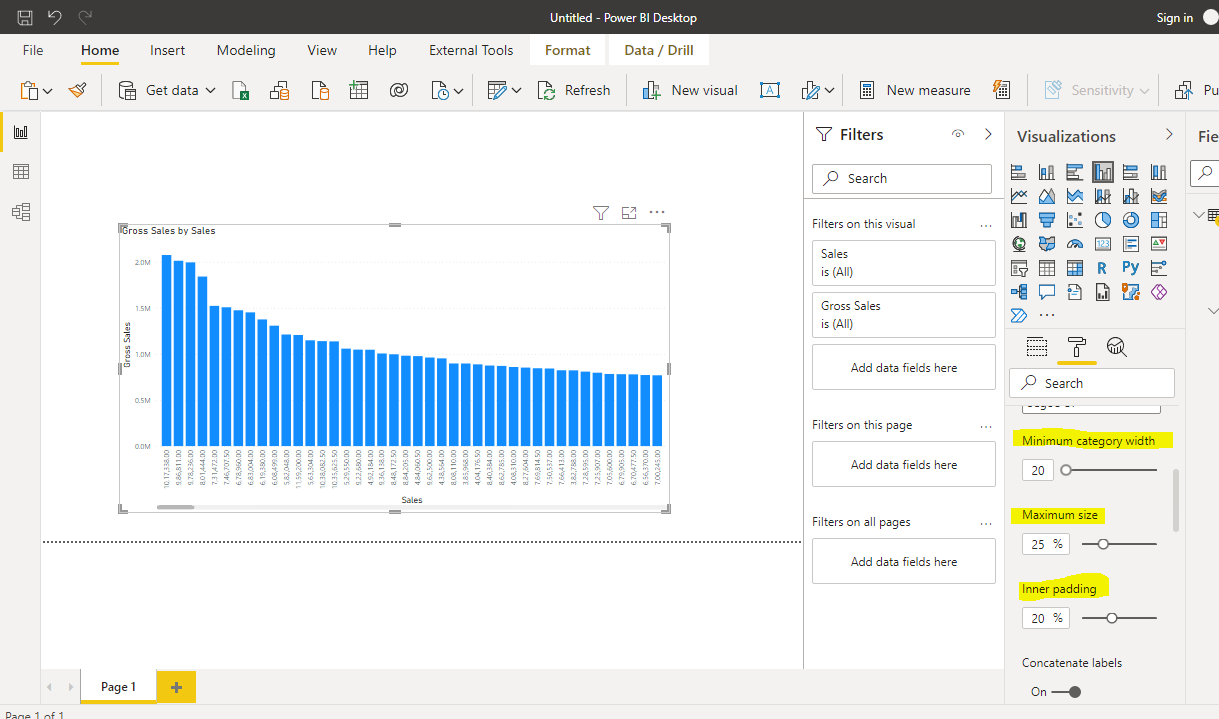
Task: Toggle Filters pane visibility eye icon
Action: [x=958, y=134]
